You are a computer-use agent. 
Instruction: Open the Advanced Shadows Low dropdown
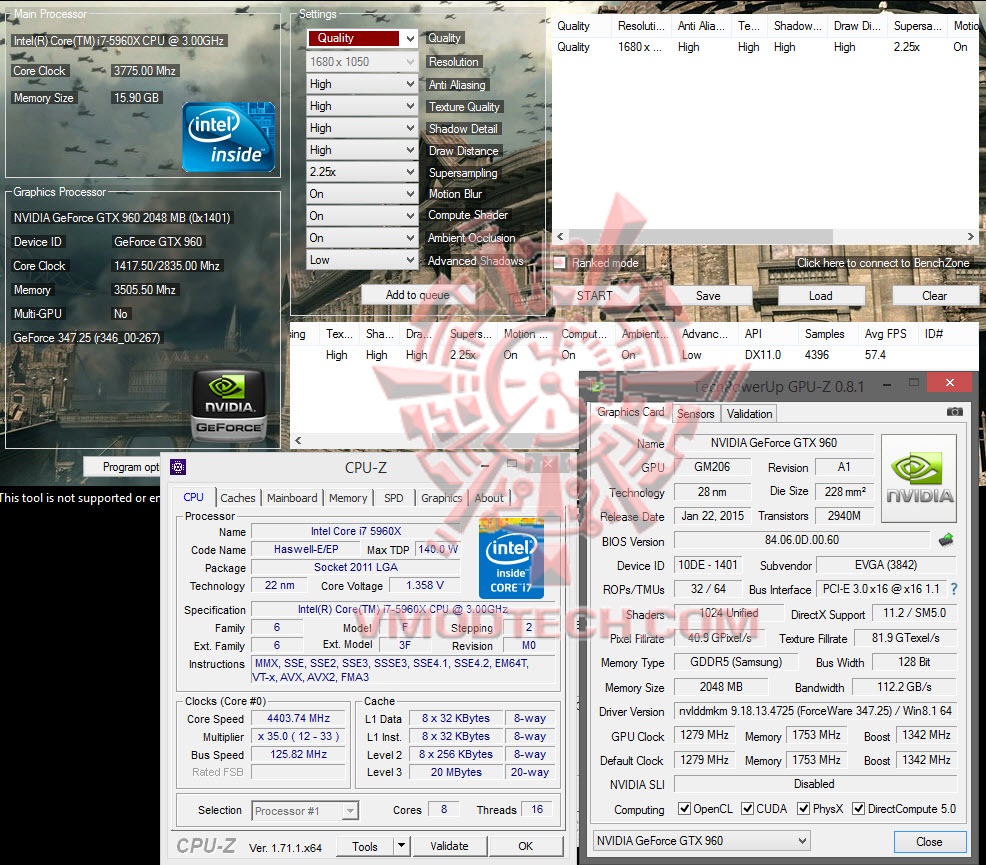tap(362, 260)
